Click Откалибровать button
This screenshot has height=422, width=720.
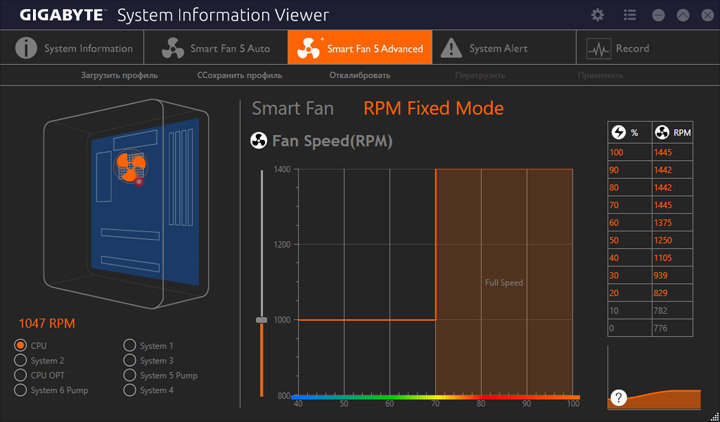coord(360,75)
